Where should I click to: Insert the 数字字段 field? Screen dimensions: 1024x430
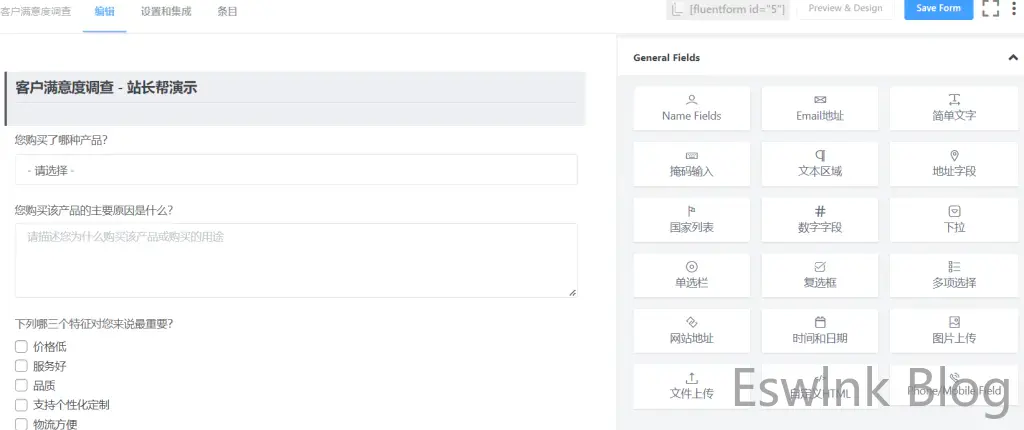pyautogui.click(x=819, y=219)
